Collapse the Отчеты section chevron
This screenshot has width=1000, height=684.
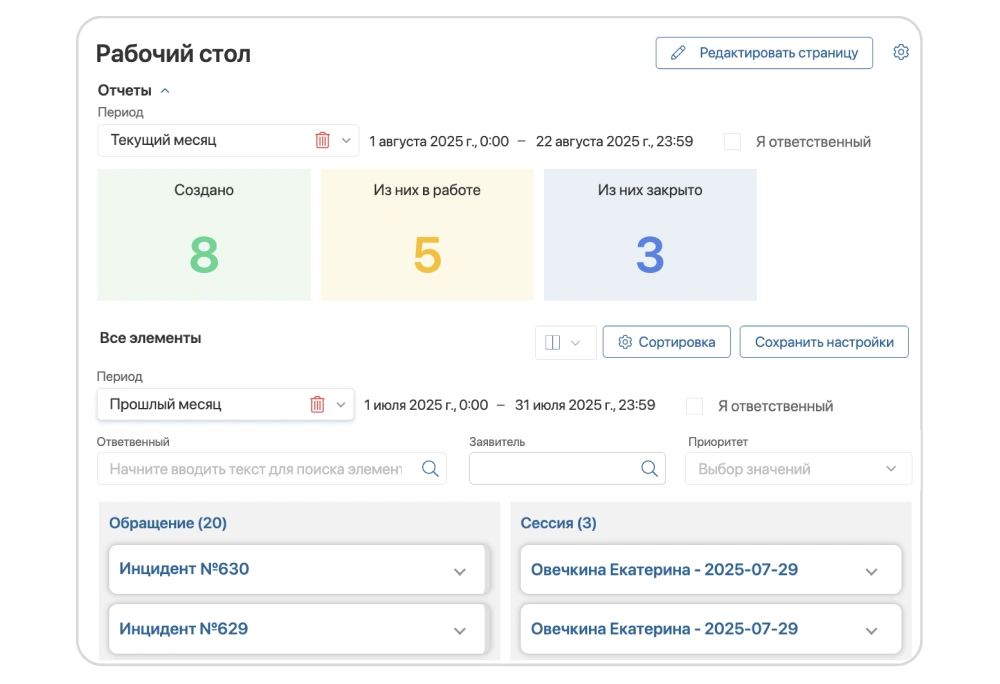click(165, 91)
